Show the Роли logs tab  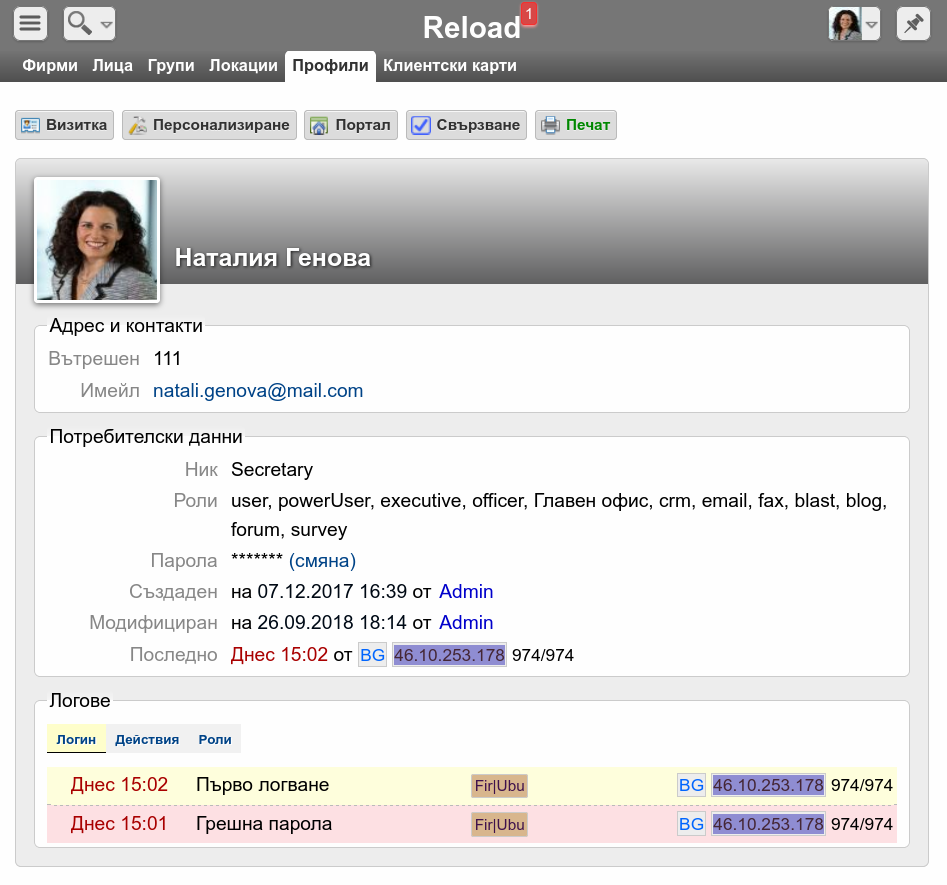point(215,740)
